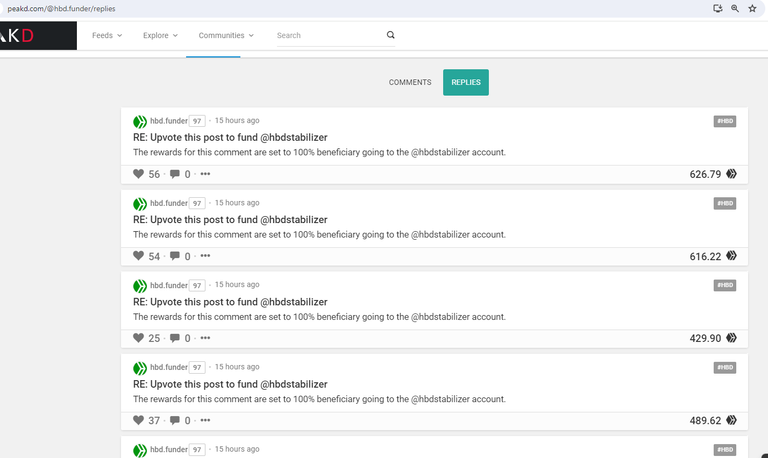768x458 pixels.
Task: Click the 97 reputation badge on the third reply
Action: [x=197, y=286]
